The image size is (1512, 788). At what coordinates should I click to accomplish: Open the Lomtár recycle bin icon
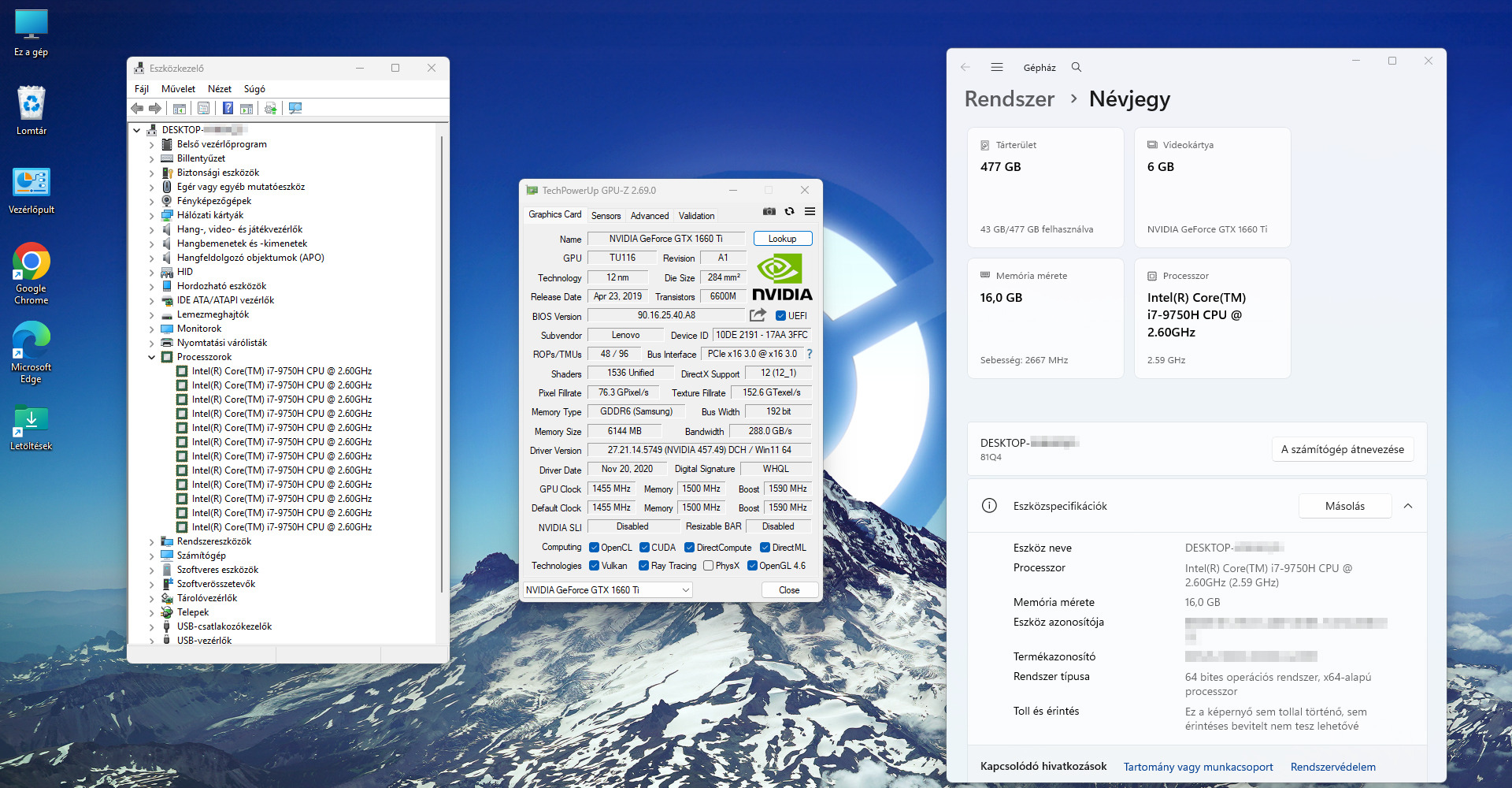coord(31,110)
